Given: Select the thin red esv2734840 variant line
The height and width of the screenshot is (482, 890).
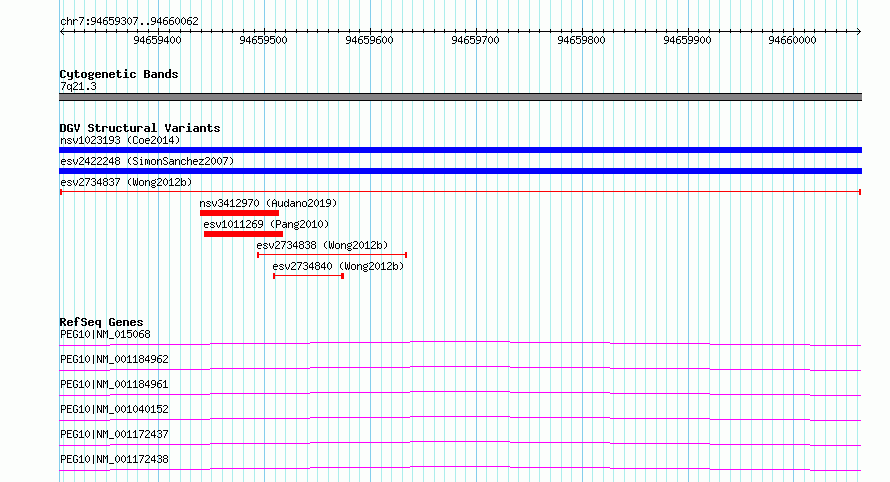Looking at the screenshot, I should pos(308,276).
